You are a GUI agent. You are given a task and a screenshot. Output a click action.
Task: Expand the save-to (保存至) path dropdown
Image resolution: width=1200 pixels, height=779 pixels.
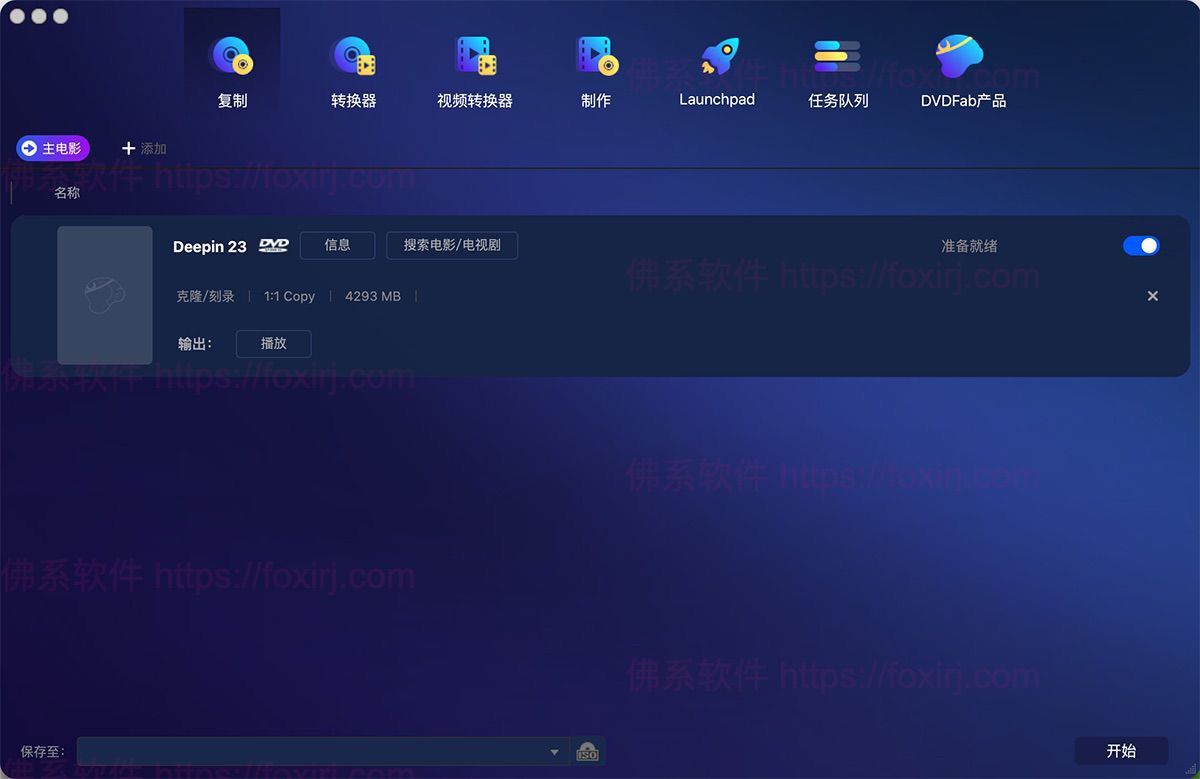(x=554, y=752)
